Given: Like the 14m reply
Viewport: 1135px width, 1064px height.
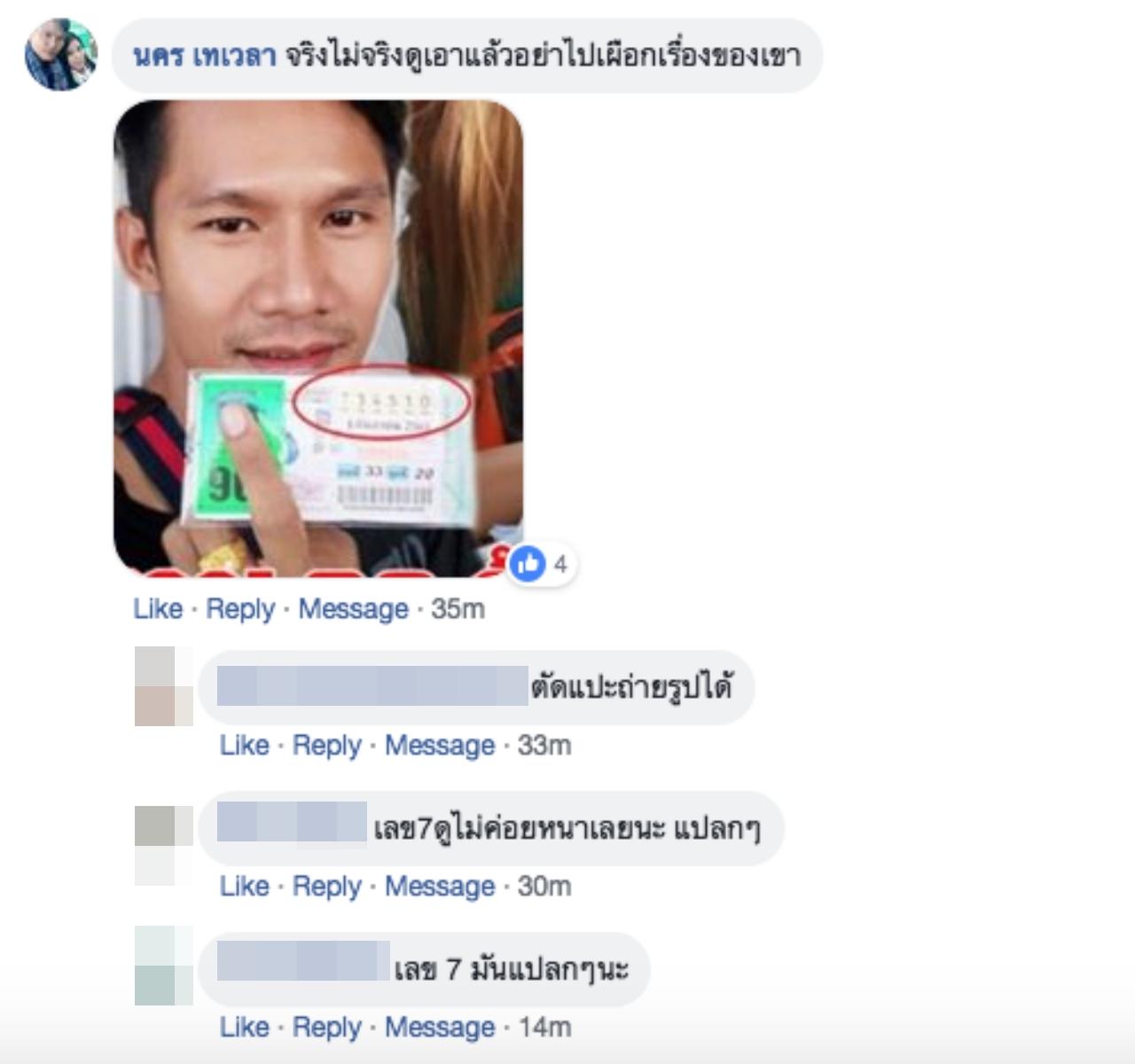Looking at the screenshot, I should tap(245, 1028).
